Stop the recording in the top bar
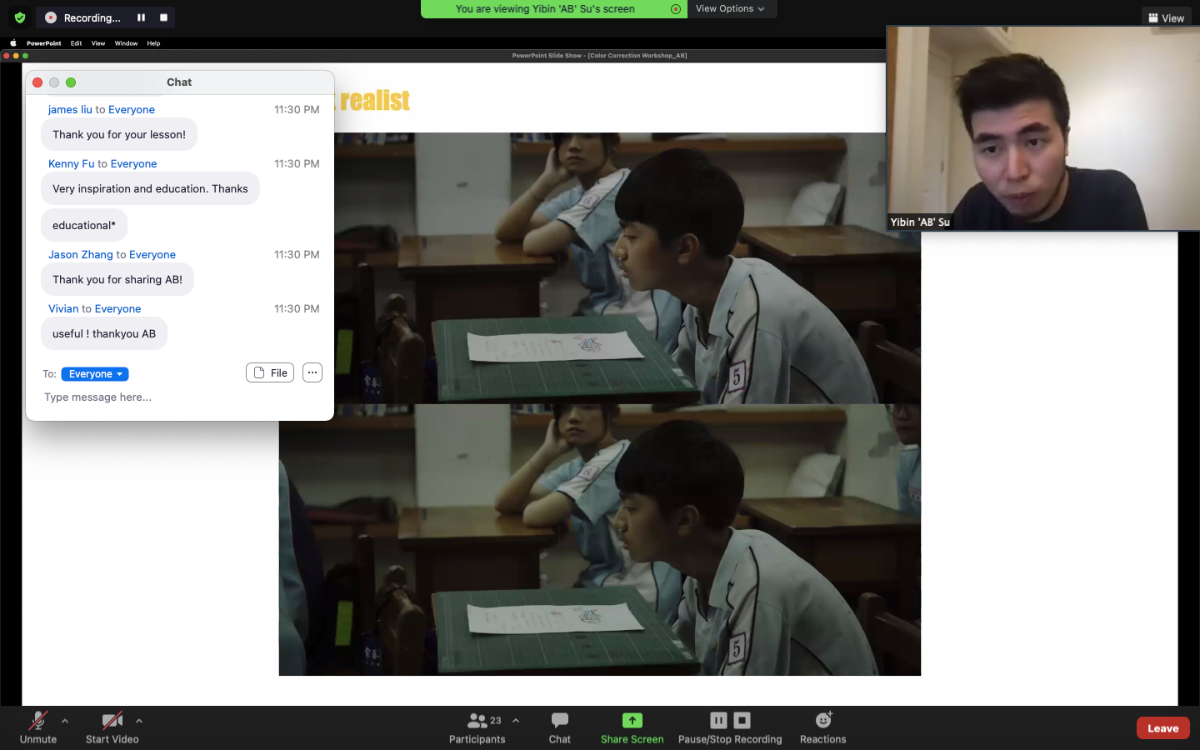The width and height of the screenshot is (1200, 750). click(163, 18)
